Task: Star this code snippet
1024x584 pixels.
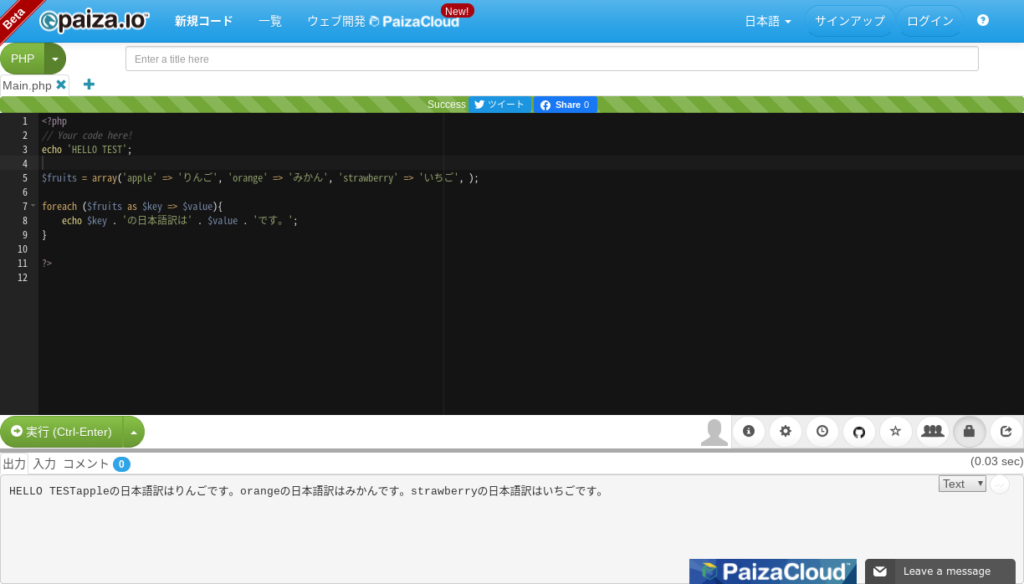Action: click(895, 431)
